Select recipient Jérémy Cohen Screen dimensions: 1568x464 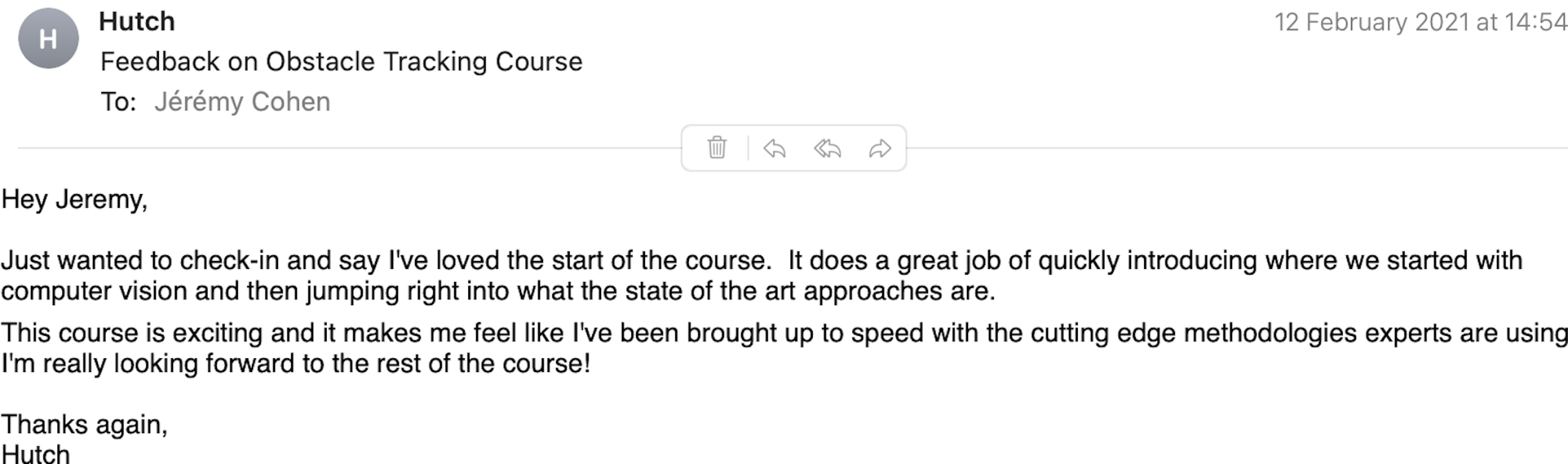(x=241, y=101)
